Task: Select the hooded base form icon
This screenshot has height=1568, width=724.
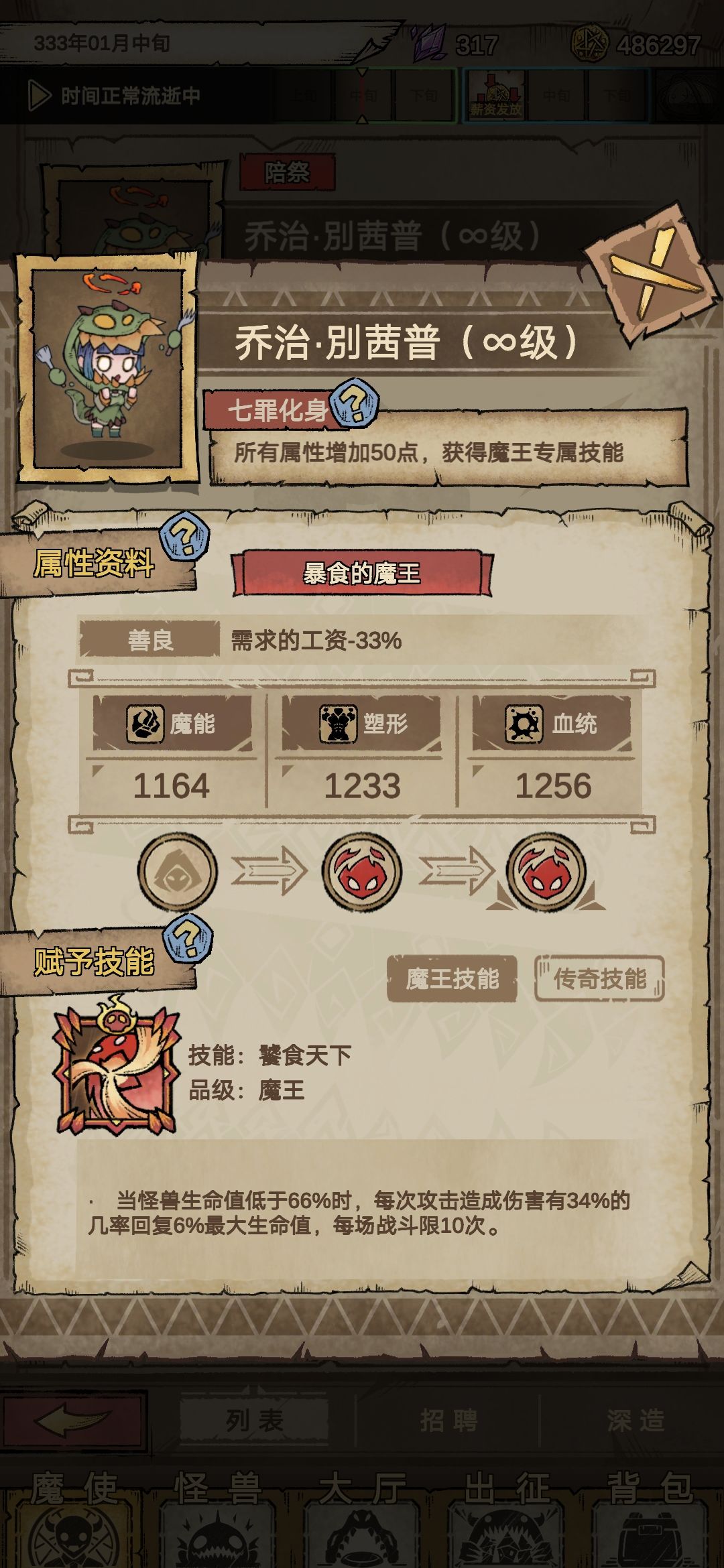Action: tap(178, 872)
